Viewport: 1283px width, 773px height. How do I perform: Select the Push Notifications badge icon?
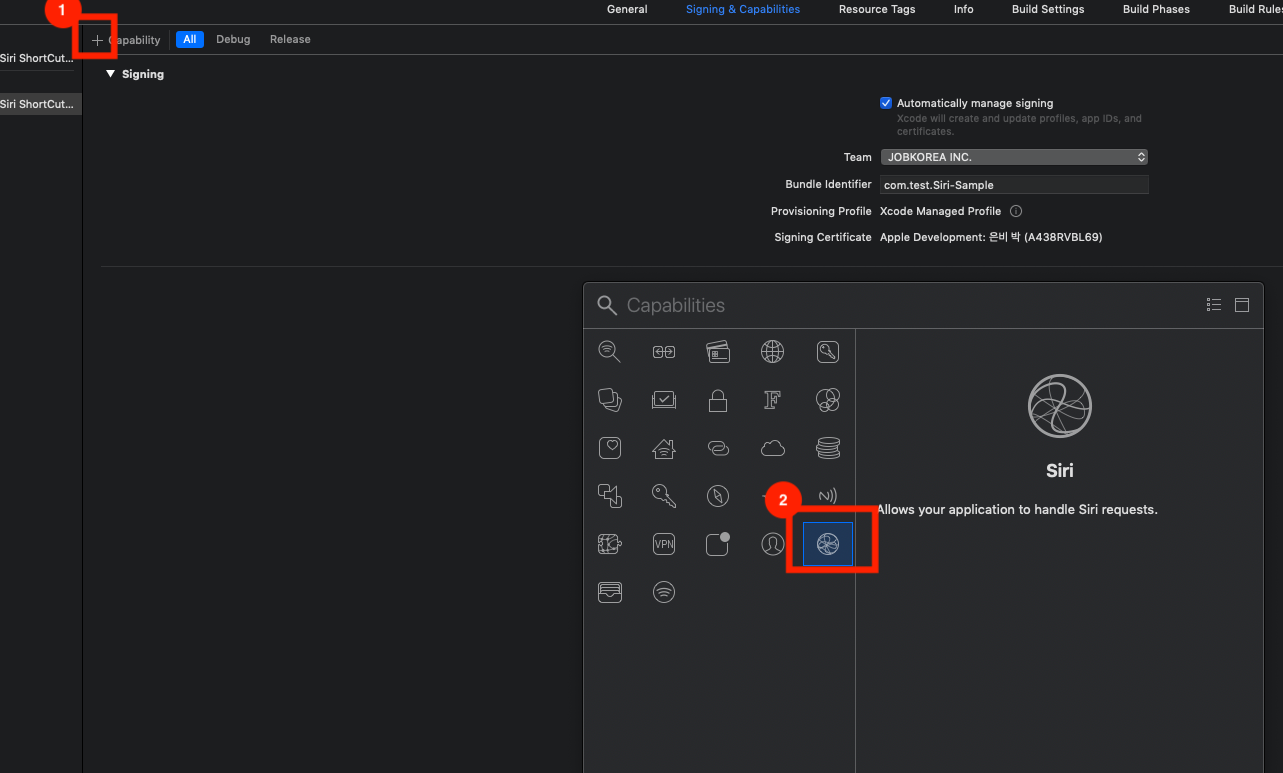(718, 544)
